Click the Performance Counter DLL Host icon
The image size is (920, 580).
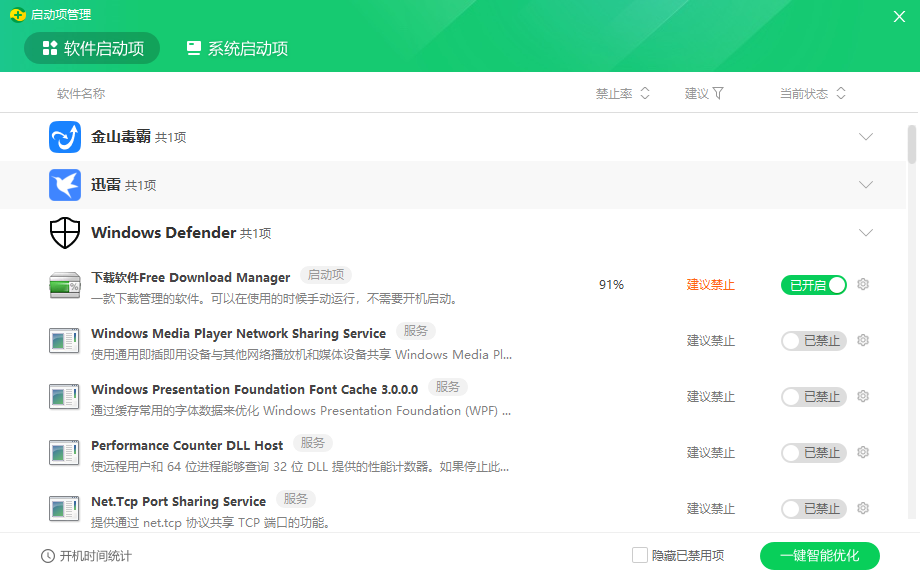pos(65,453)
